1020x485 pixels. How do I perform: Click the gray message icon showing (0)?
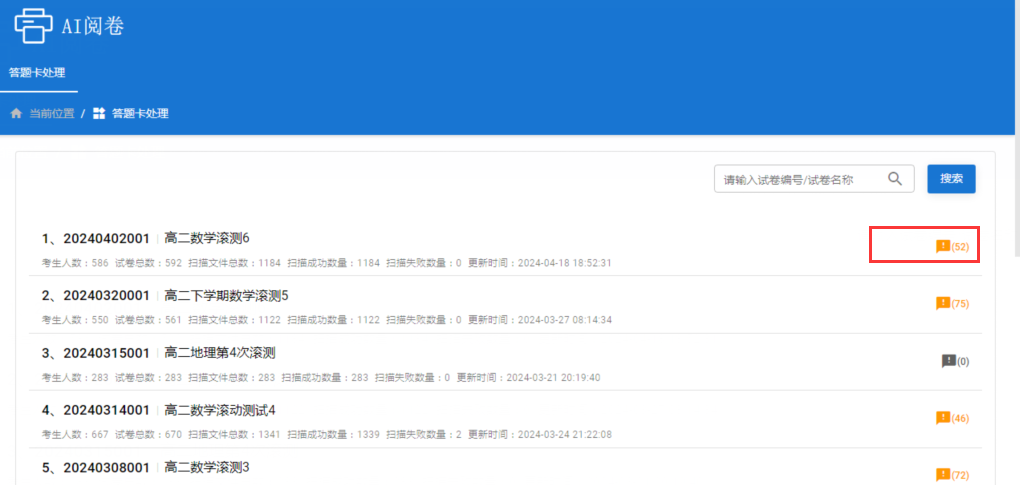coord(948,361)
